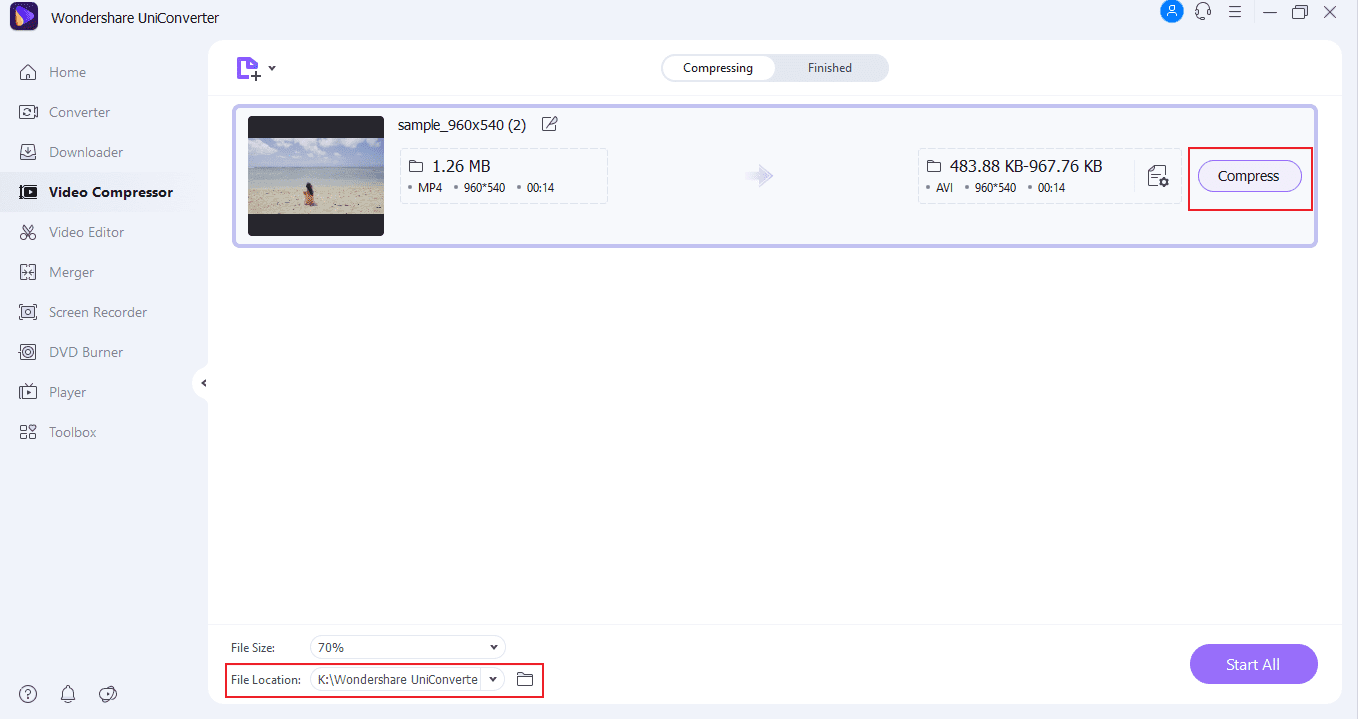Expand the add file dropdown arrow
This screenshot has height=719, width=1358.
tap(272, 69)
